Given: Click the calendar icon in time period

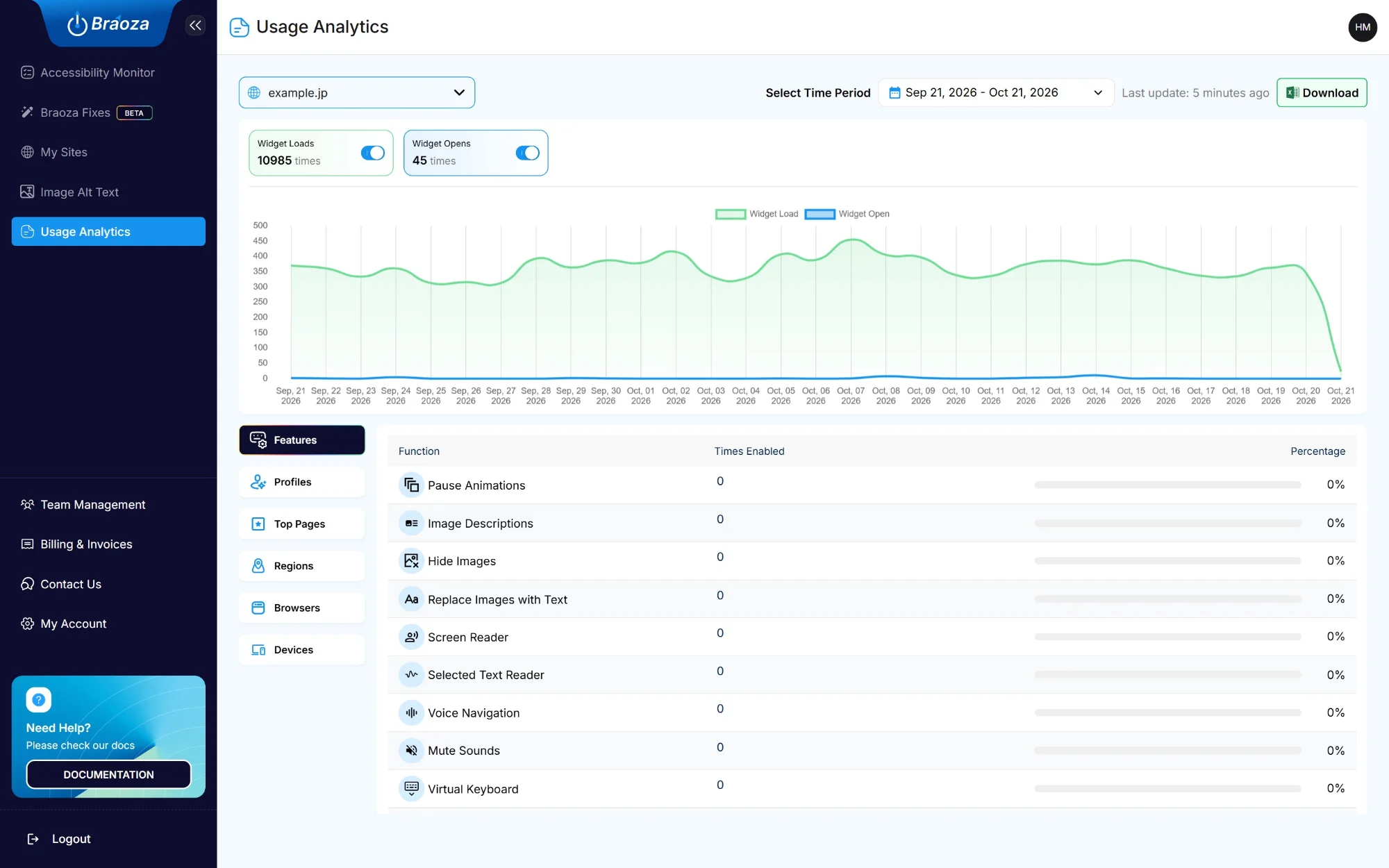Looking at the screenshot, I should click(895, 92).
